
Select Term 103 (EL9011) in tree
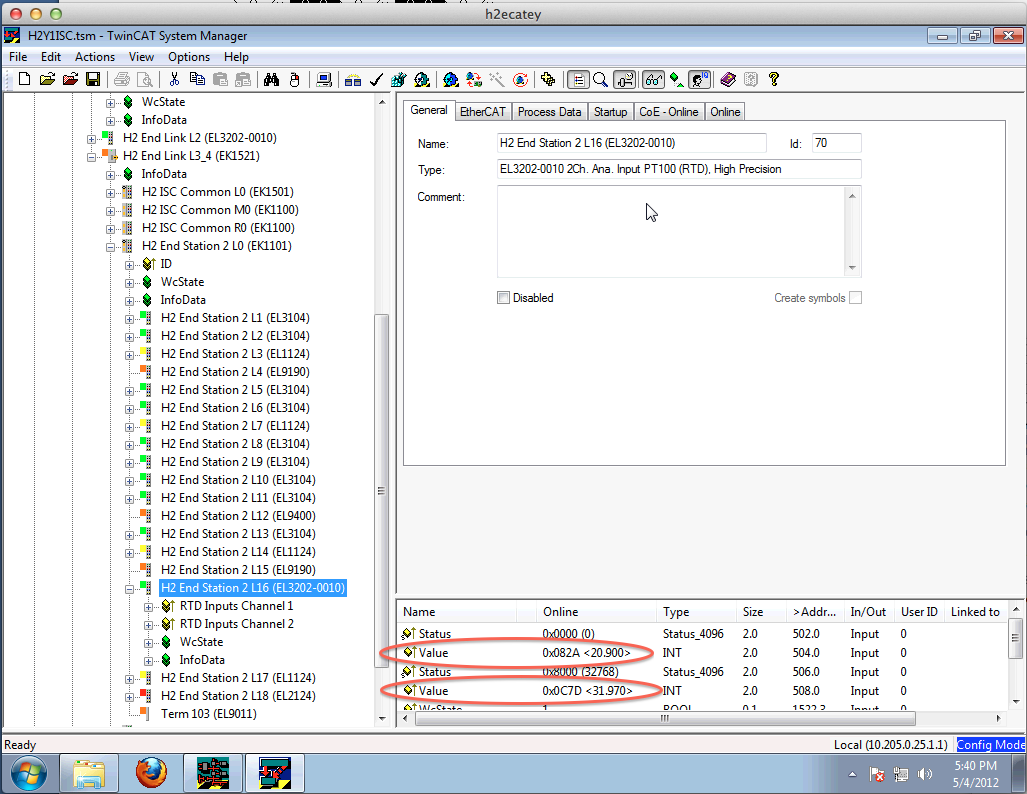pyautogui.click(x=208, y=714)
